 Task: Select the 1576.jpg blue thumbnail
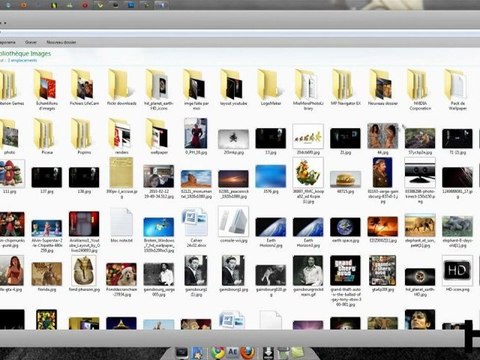click(271, 176)
